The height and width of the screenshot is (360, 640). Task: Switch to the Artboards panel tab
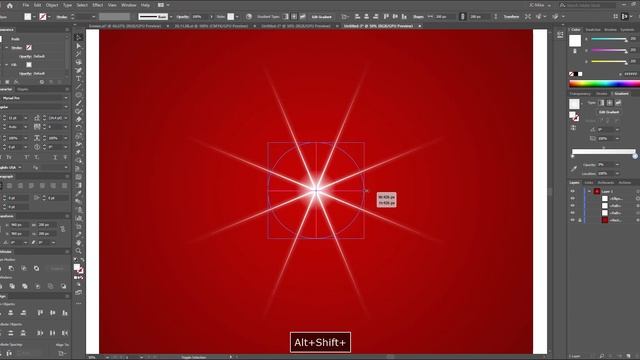[606, 183]
